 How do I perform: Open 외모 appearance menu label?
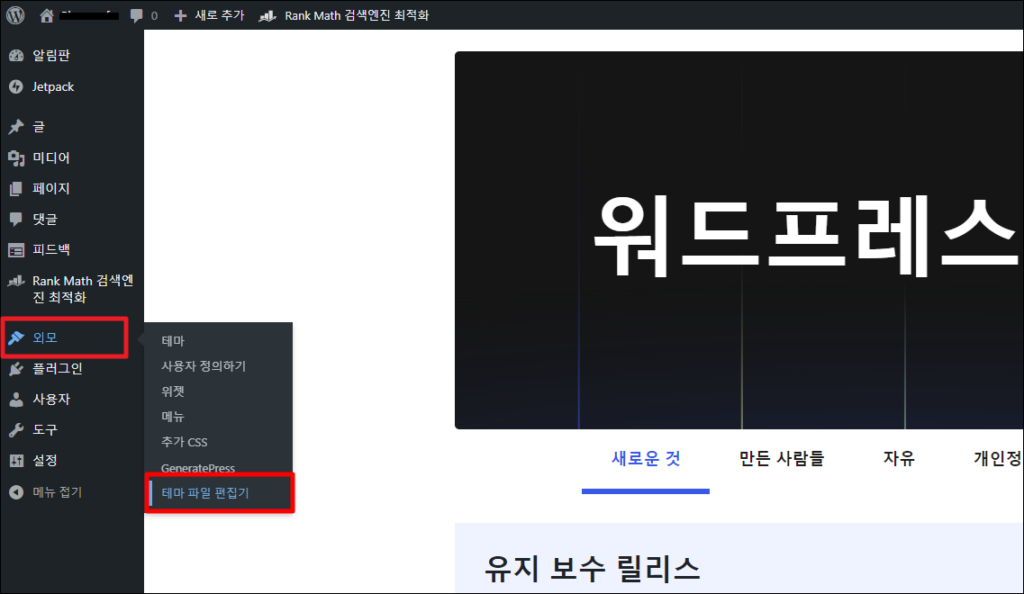click(45, 337)
